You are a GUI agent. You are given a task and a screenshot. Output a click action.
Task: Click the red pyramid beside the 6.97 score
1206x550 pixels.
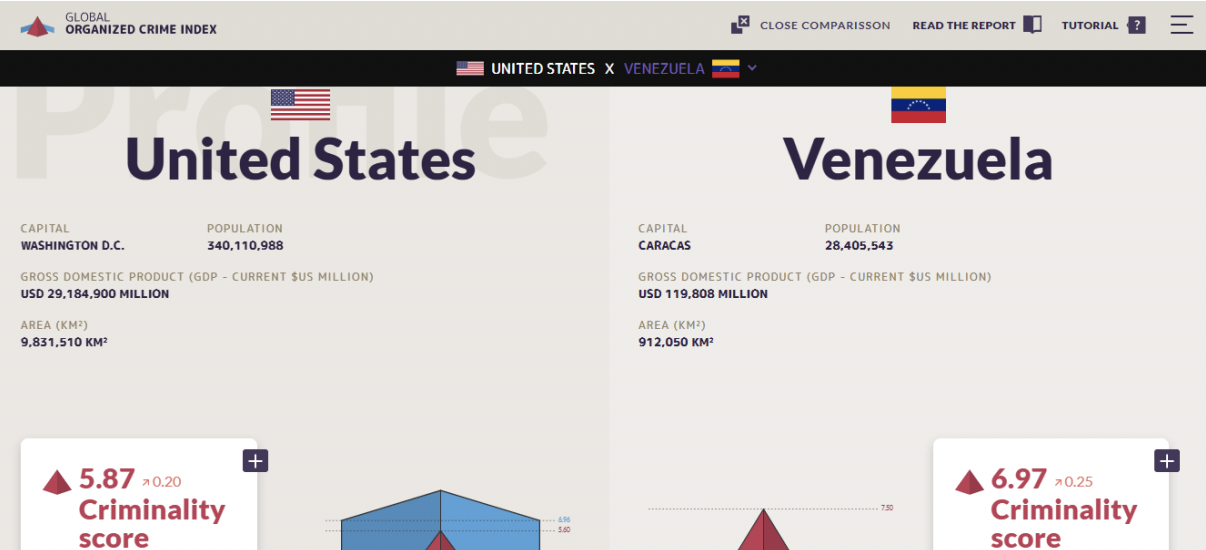969,482
